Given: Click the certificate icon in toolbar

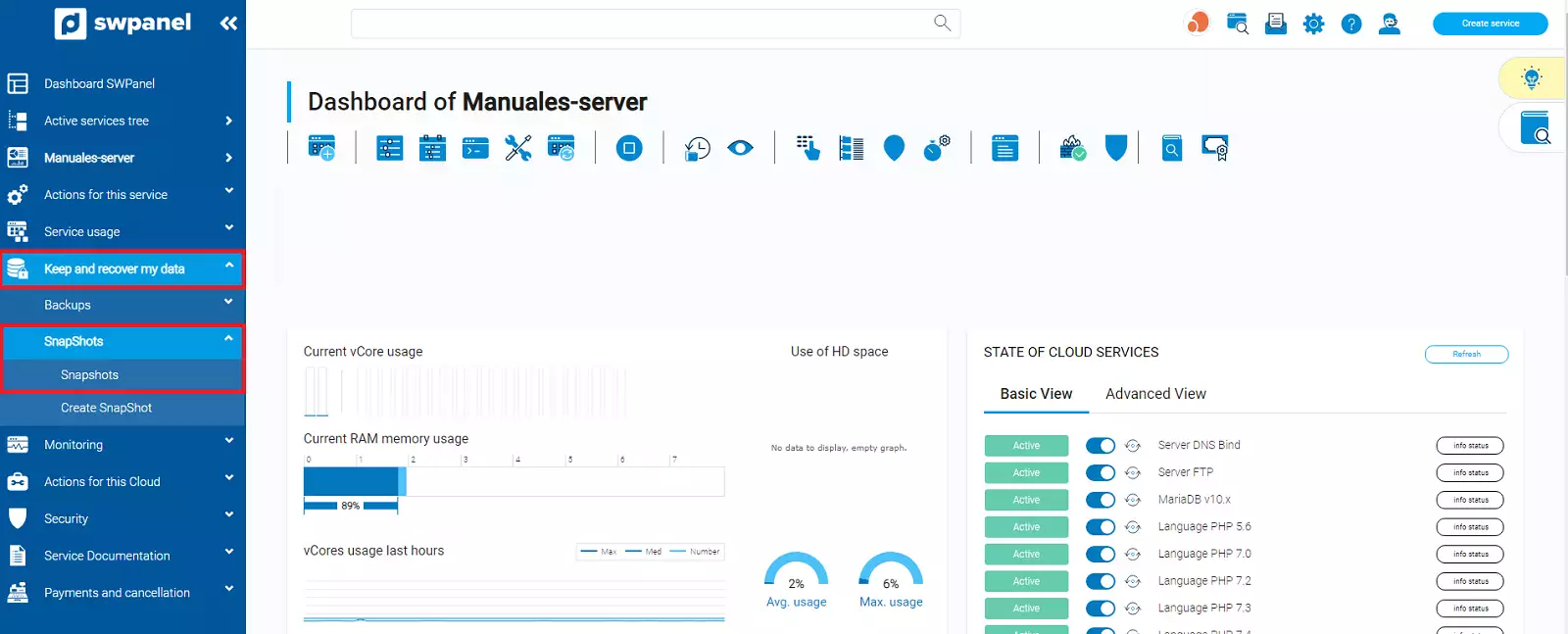Looking at the screenshot, I should 1214,148.
